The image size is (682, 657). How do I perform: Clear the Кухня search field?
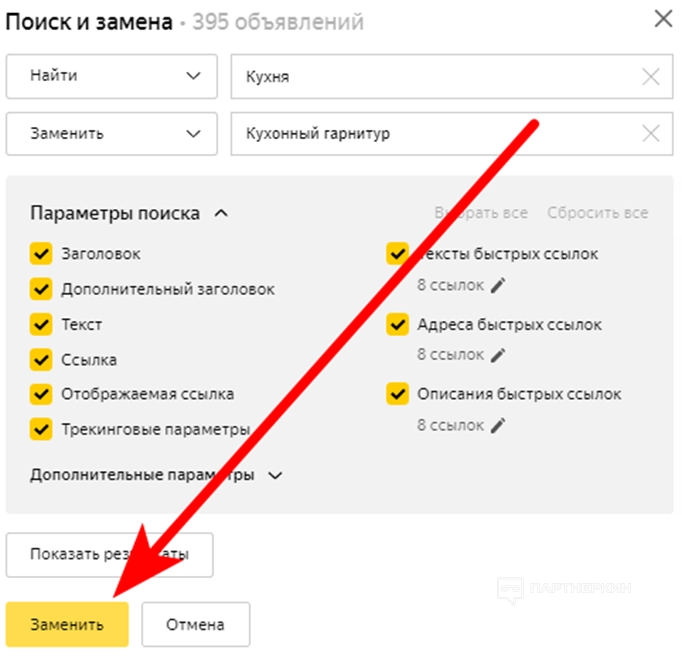[x=651, y=77]
